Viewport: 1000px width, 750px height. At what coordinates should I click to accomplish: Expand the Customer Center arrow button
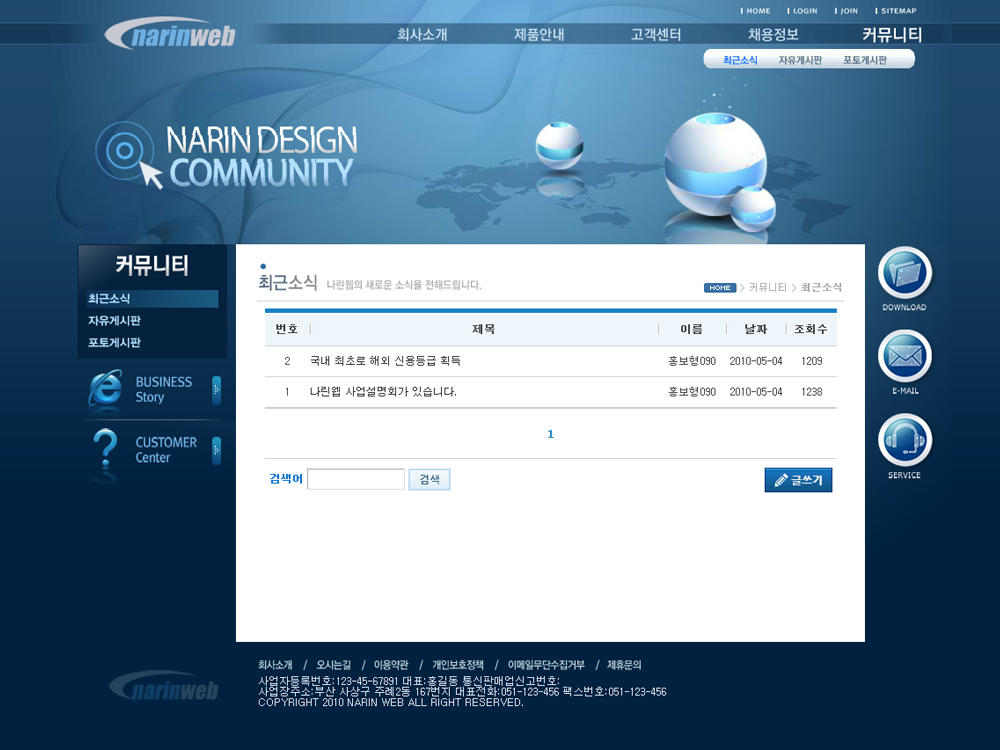[x=216, y=451]
